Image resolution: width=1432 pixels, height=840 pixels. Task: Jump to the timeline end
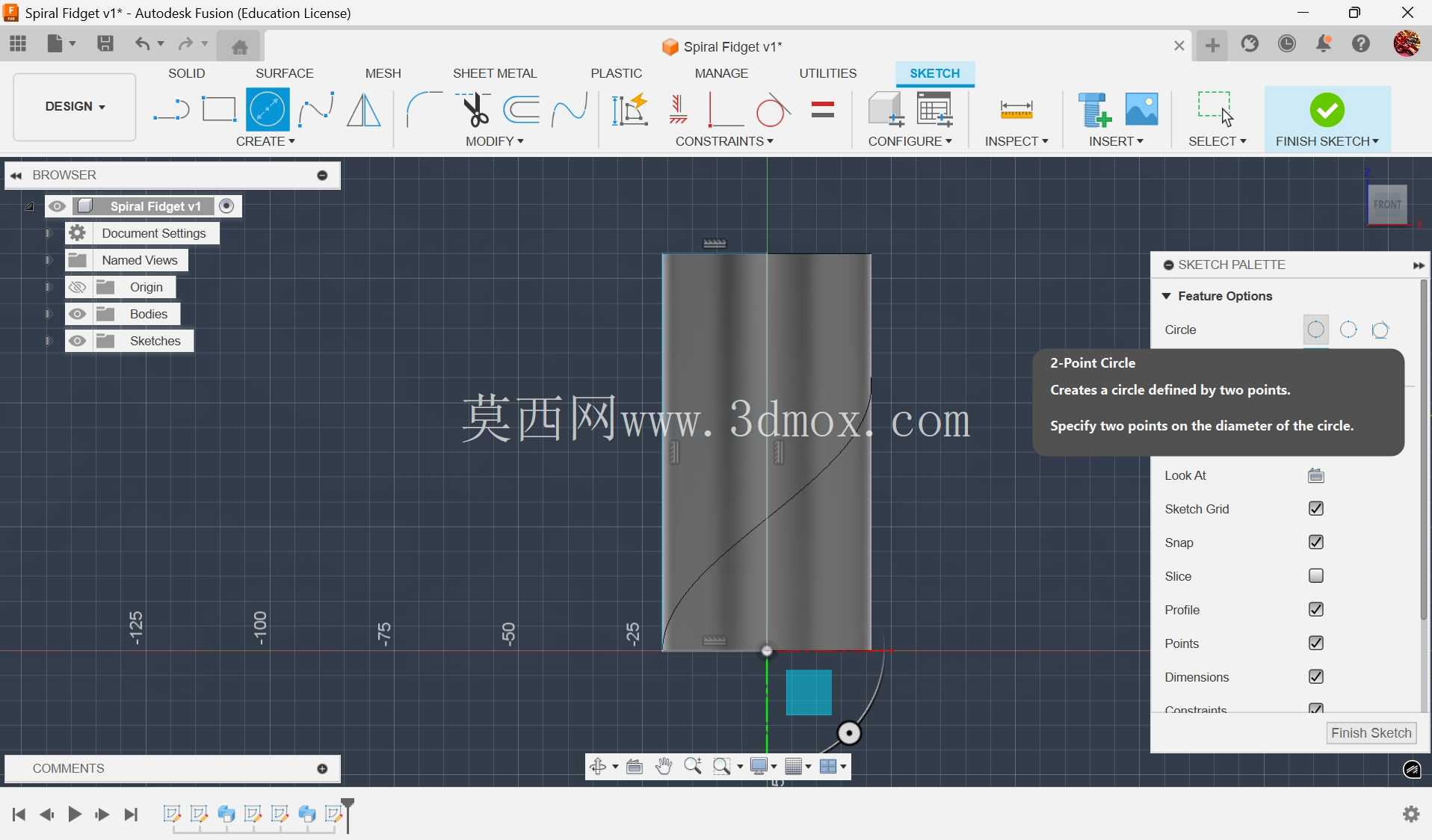(132, 814)
